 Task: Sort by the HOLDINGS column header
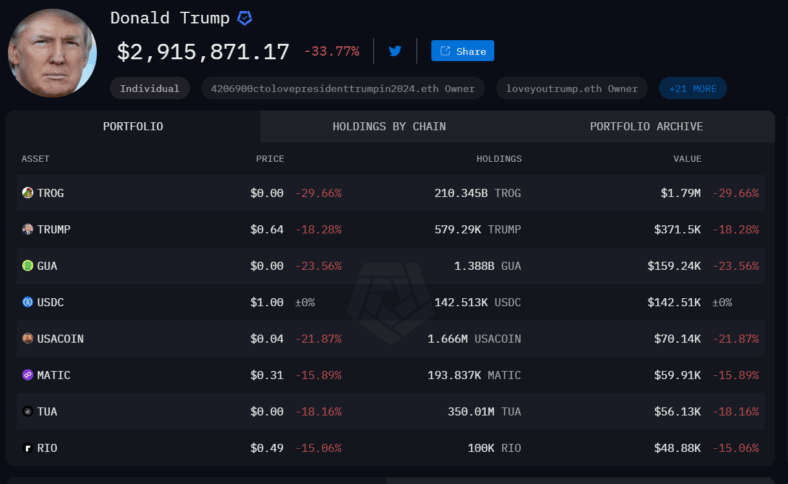(x=499, y=159)
